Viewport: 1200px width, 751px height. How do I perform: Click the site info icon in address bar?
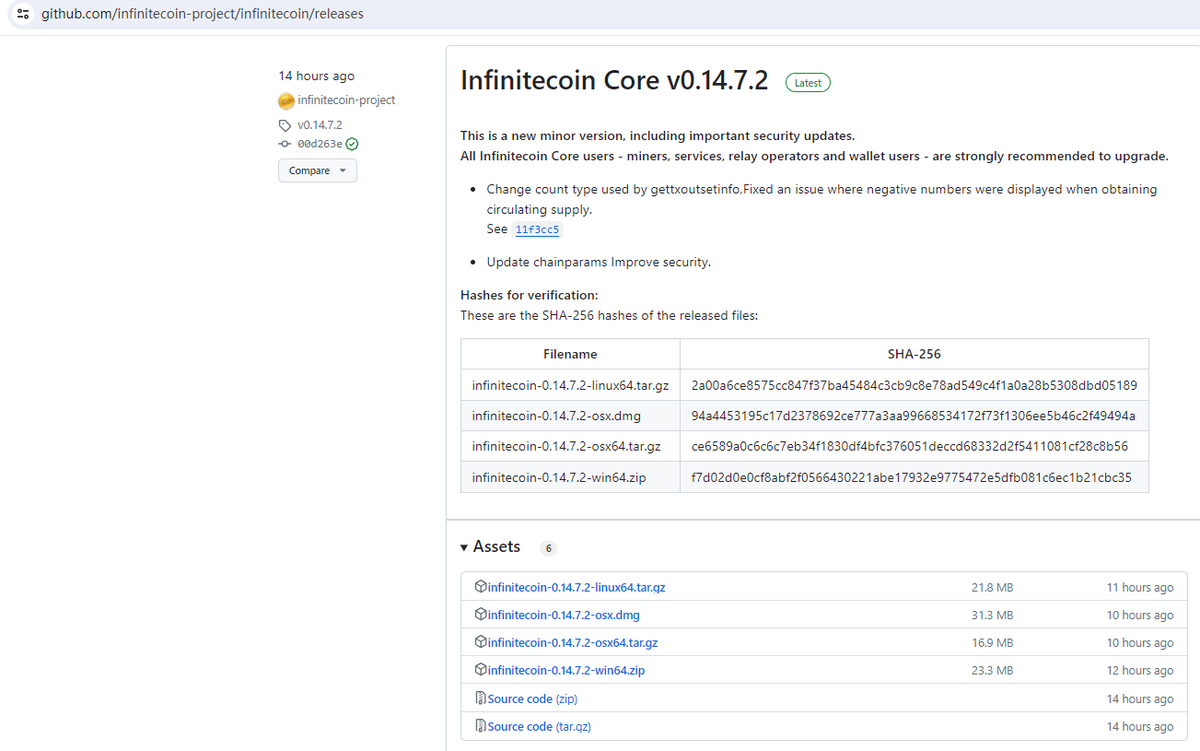tap(23, 14)
